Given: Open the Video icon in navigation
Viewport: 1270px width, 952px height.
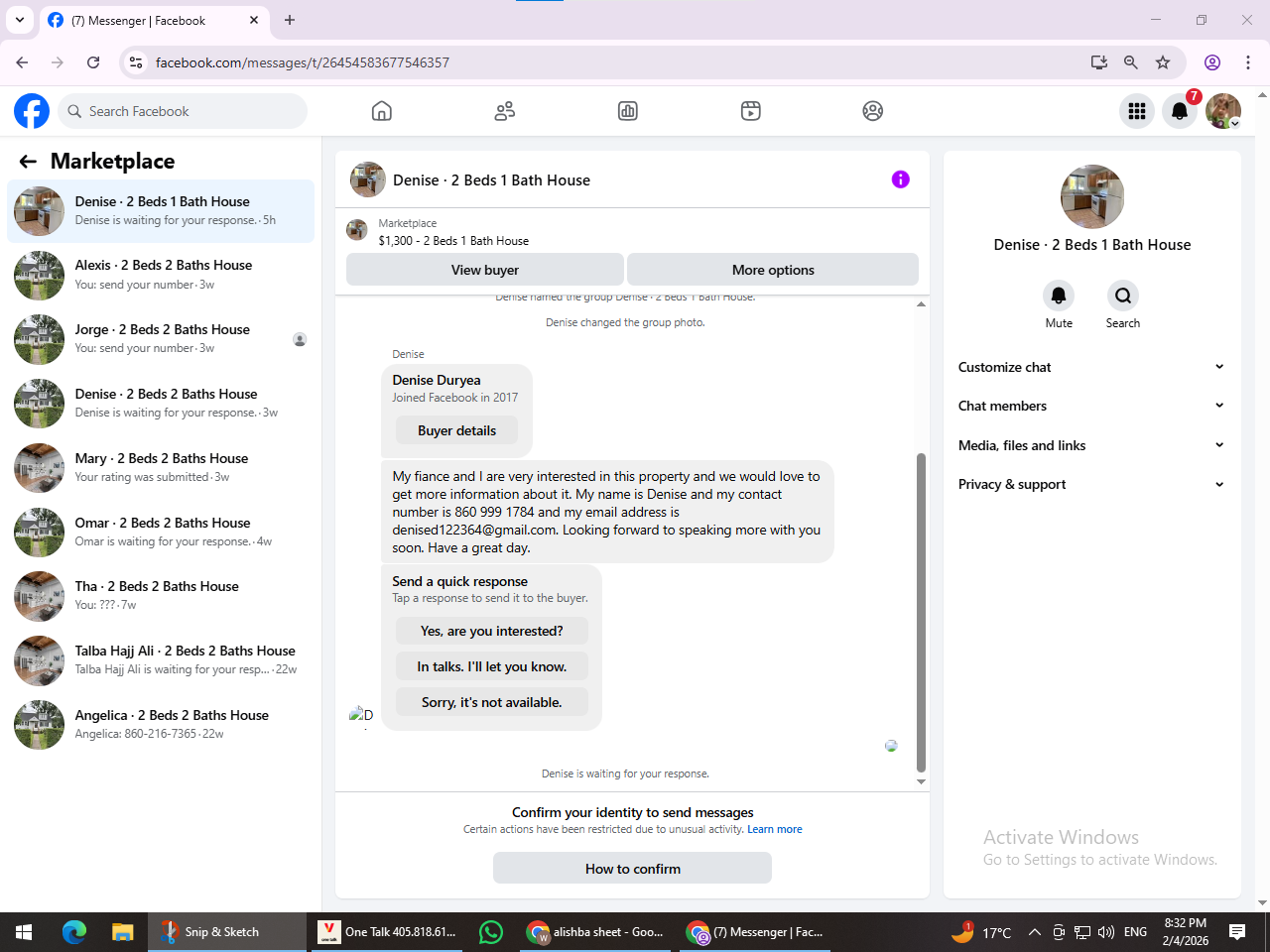Looking at the screenshot, I should (x=751, y=111).
